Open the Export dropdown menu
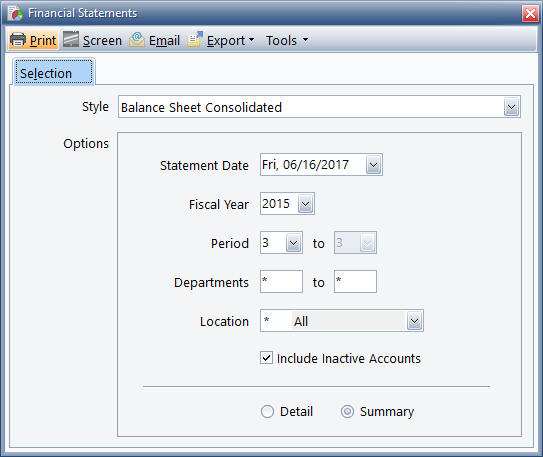 (x=231, y=41)
